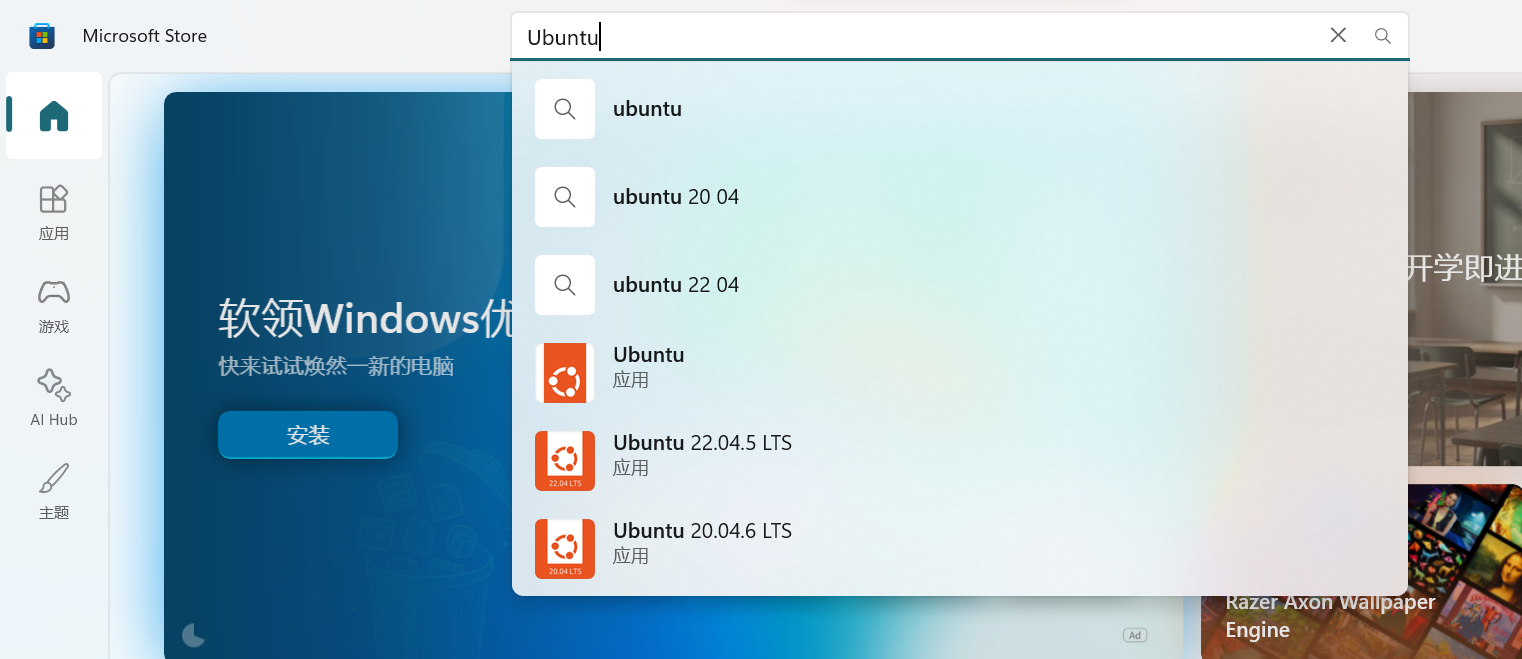Open the 开学即进 classroom promo card
This screenshot has height=659, width=1522.
tap(1465, 279)
